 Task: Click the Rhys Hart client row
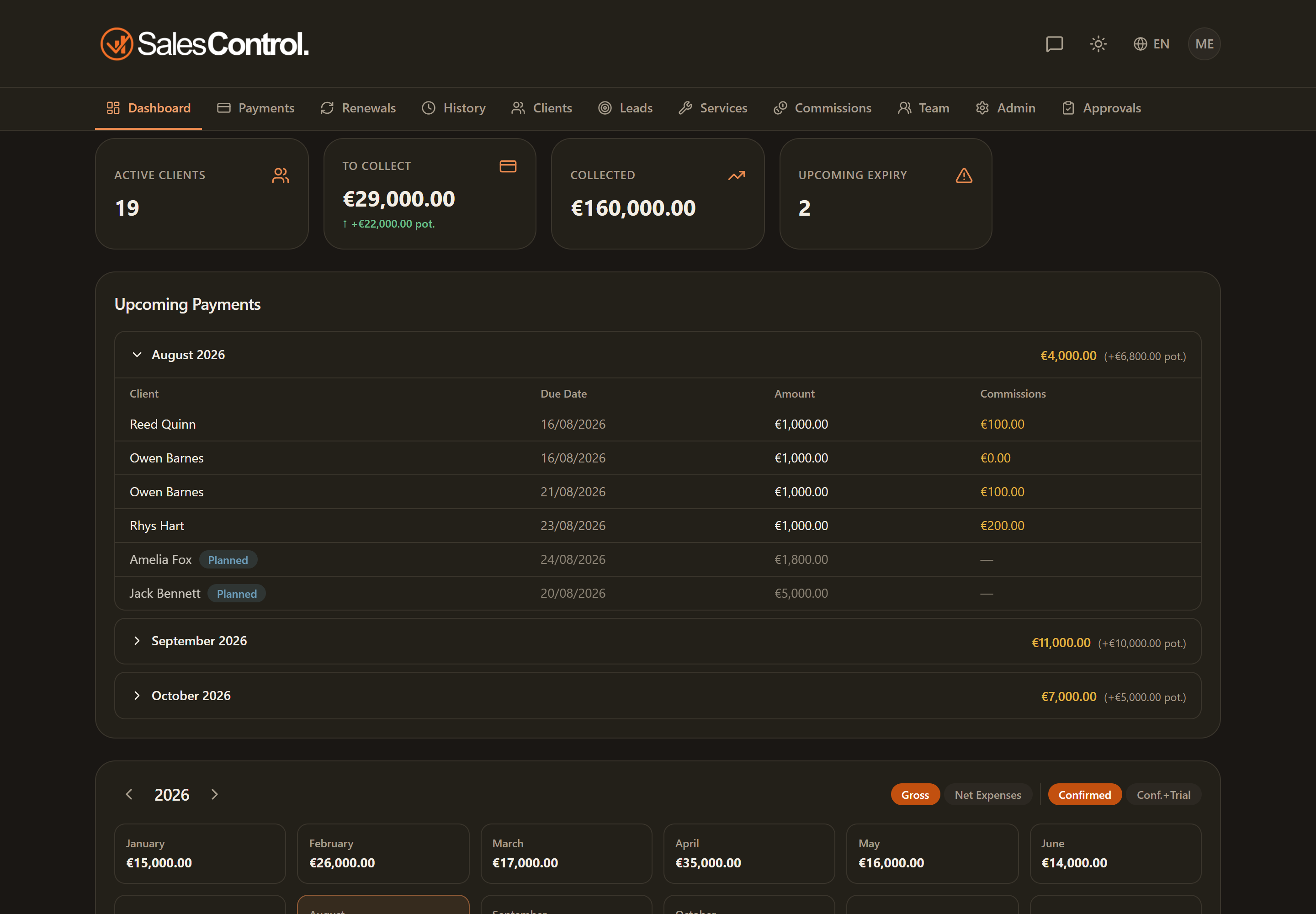coord(658,526)
